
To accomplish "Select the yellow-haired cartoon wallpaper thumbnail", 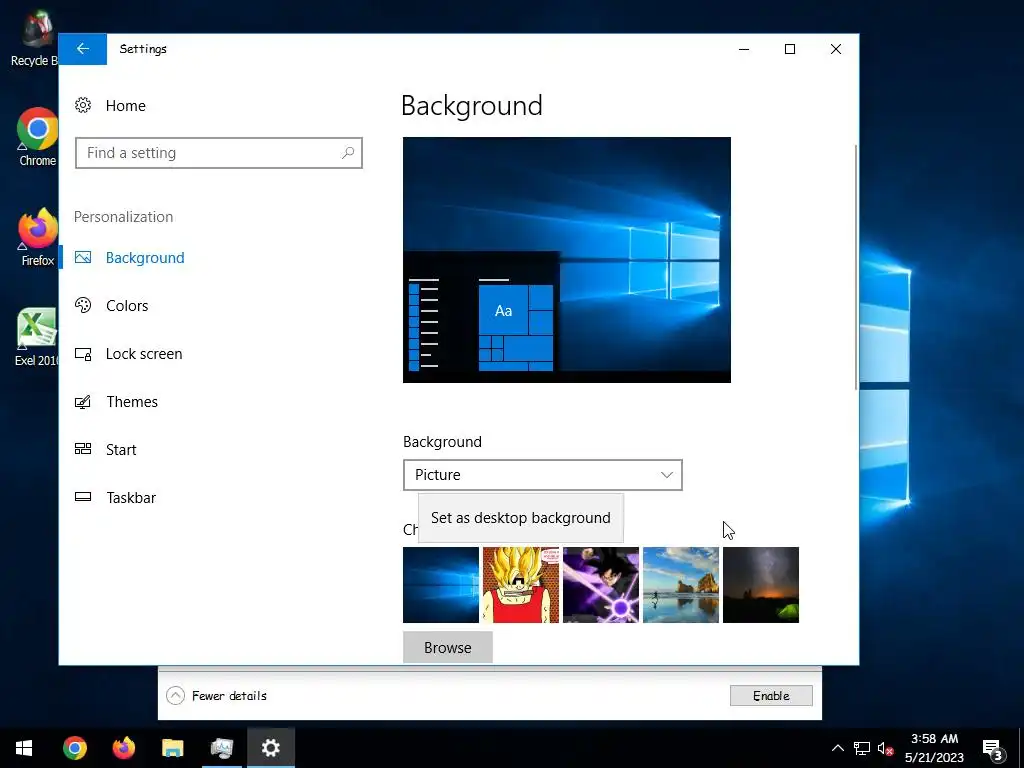I will point(520,585).
